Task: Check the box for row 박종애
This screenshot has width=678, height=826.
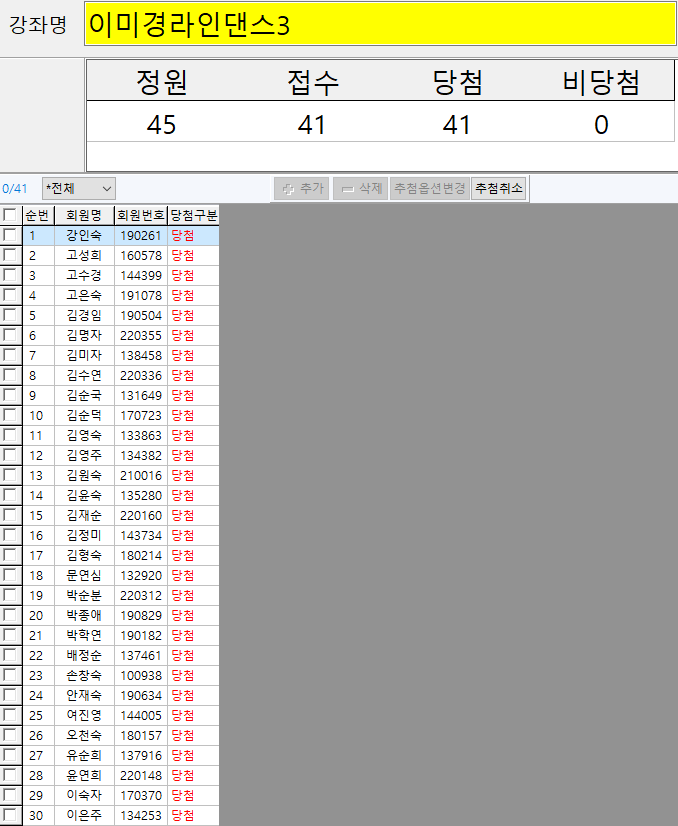Action: [x=9, y=615]
